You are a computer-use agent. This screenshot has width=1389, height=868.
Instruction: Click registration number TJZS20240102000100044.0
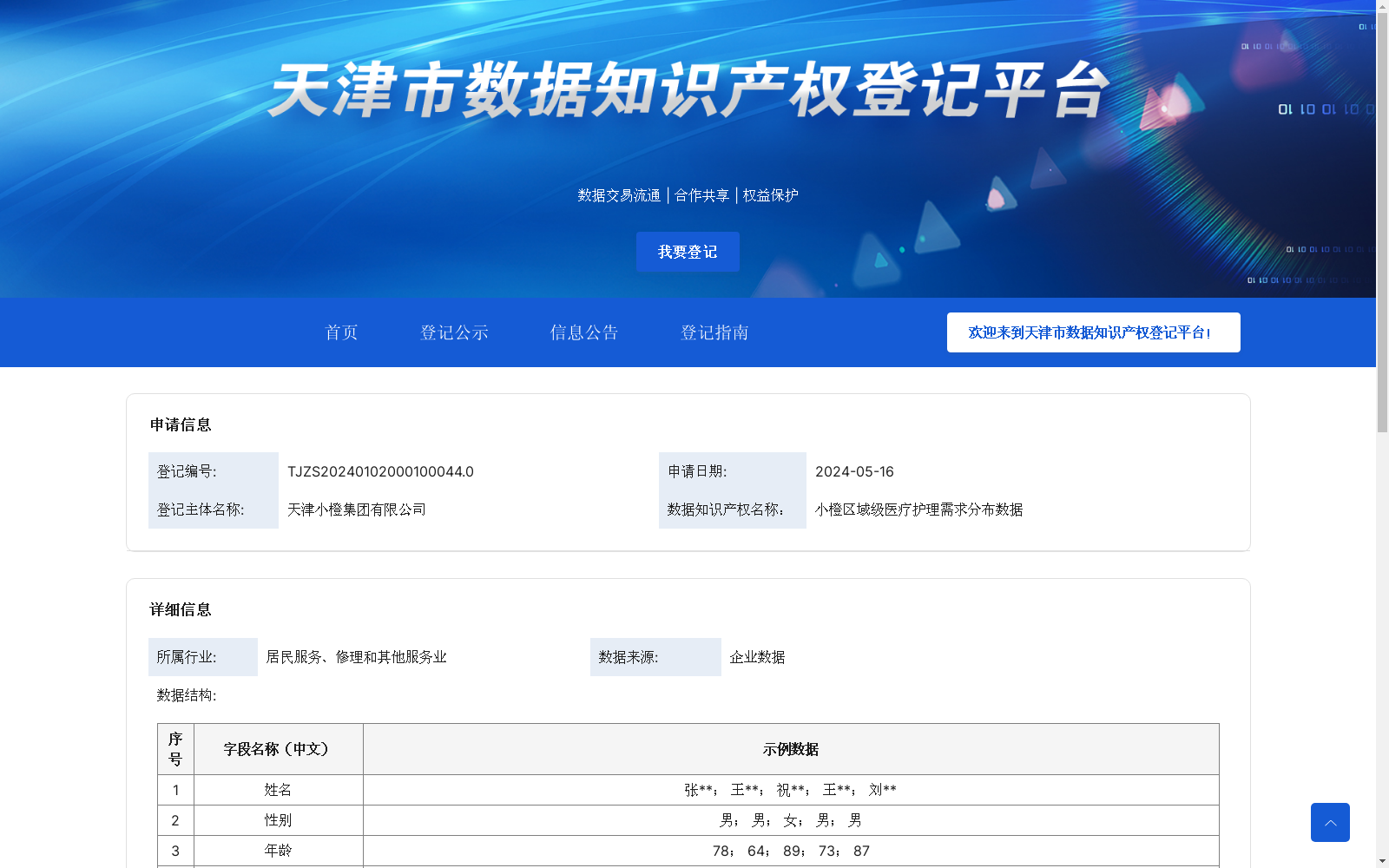(380, 471)
